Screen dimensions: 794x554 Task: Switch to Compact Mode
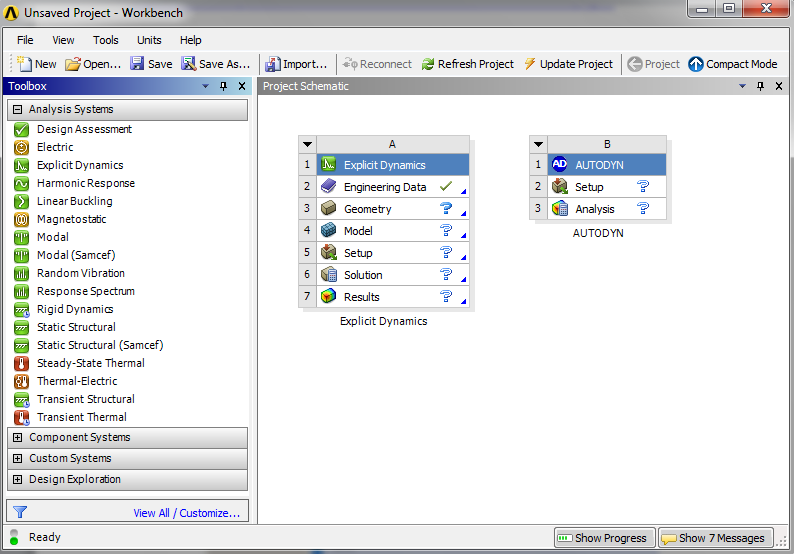click(733, 64)
